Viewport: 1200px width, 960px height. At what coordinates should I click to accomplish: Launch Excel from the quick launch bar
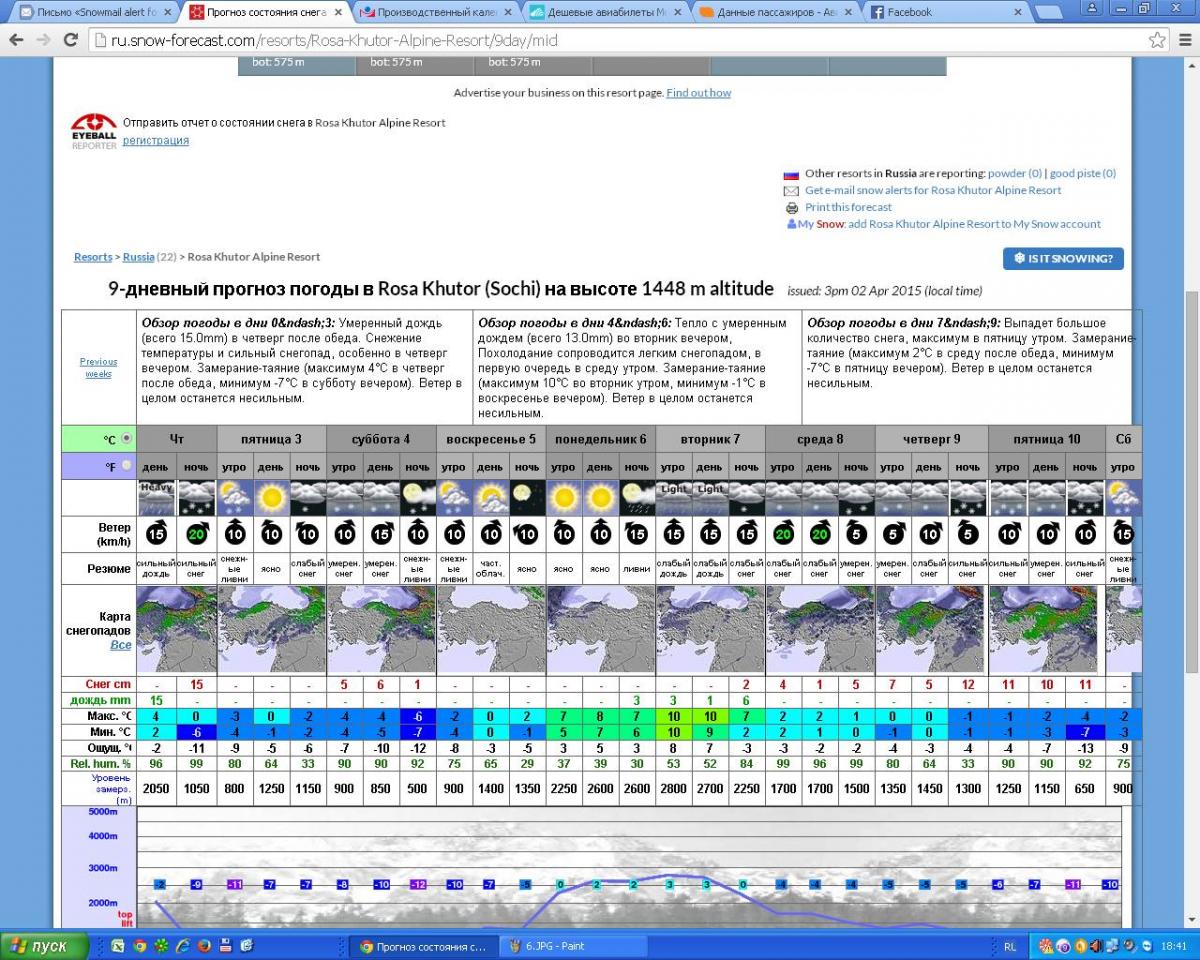click(x=118, y=946)
